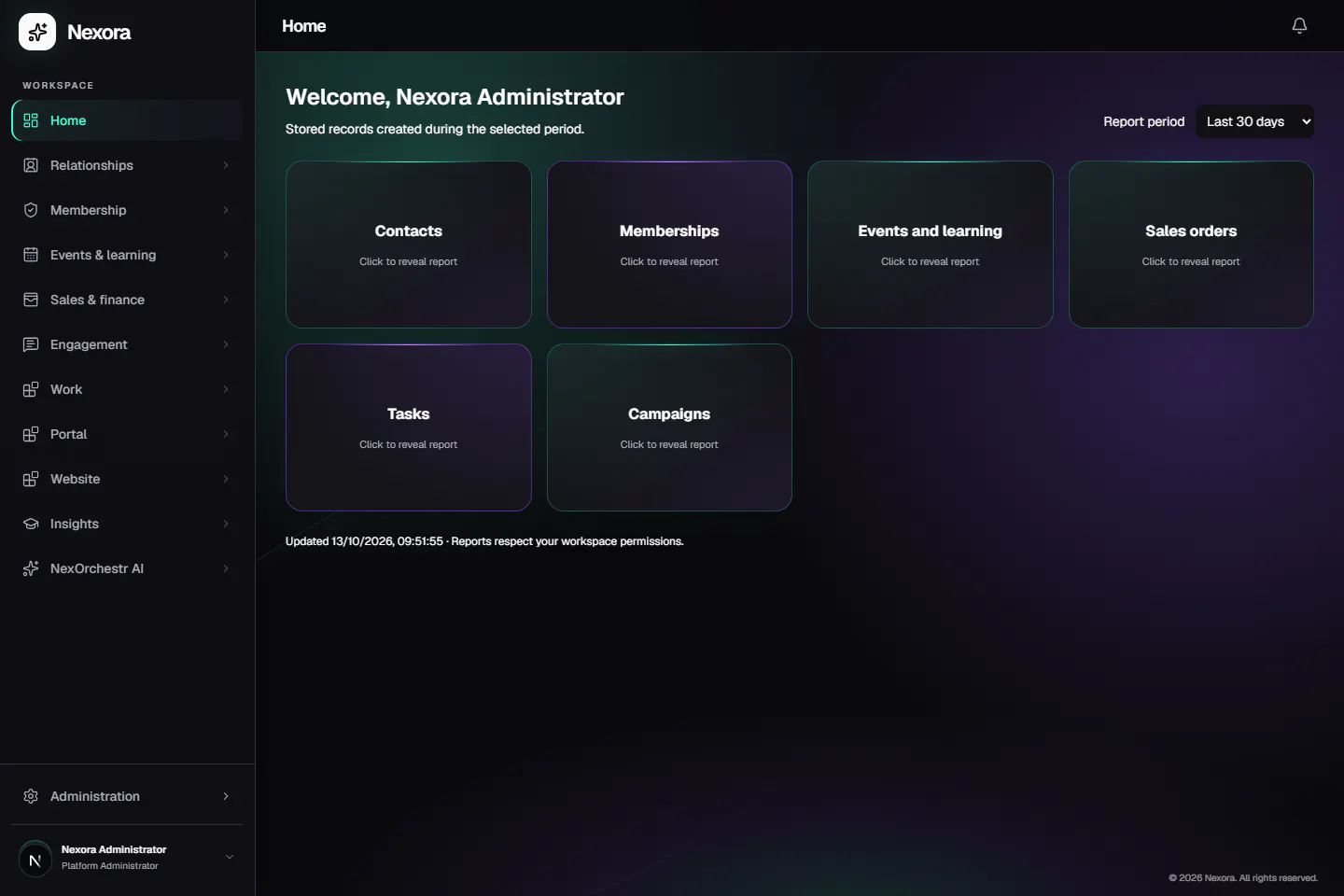Open the Events & learning menu item
This screenshot has height=896, width=1344.
(127, 255)
